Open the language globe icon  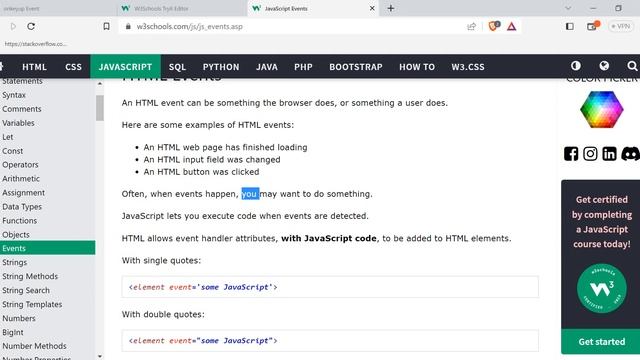point(604,66)
